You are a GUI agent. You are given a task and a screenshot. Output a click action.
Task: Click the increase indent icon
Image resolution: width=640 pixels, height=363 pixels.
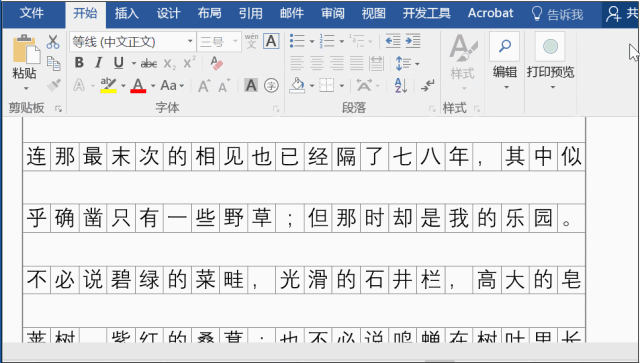(x=413, y=41)
